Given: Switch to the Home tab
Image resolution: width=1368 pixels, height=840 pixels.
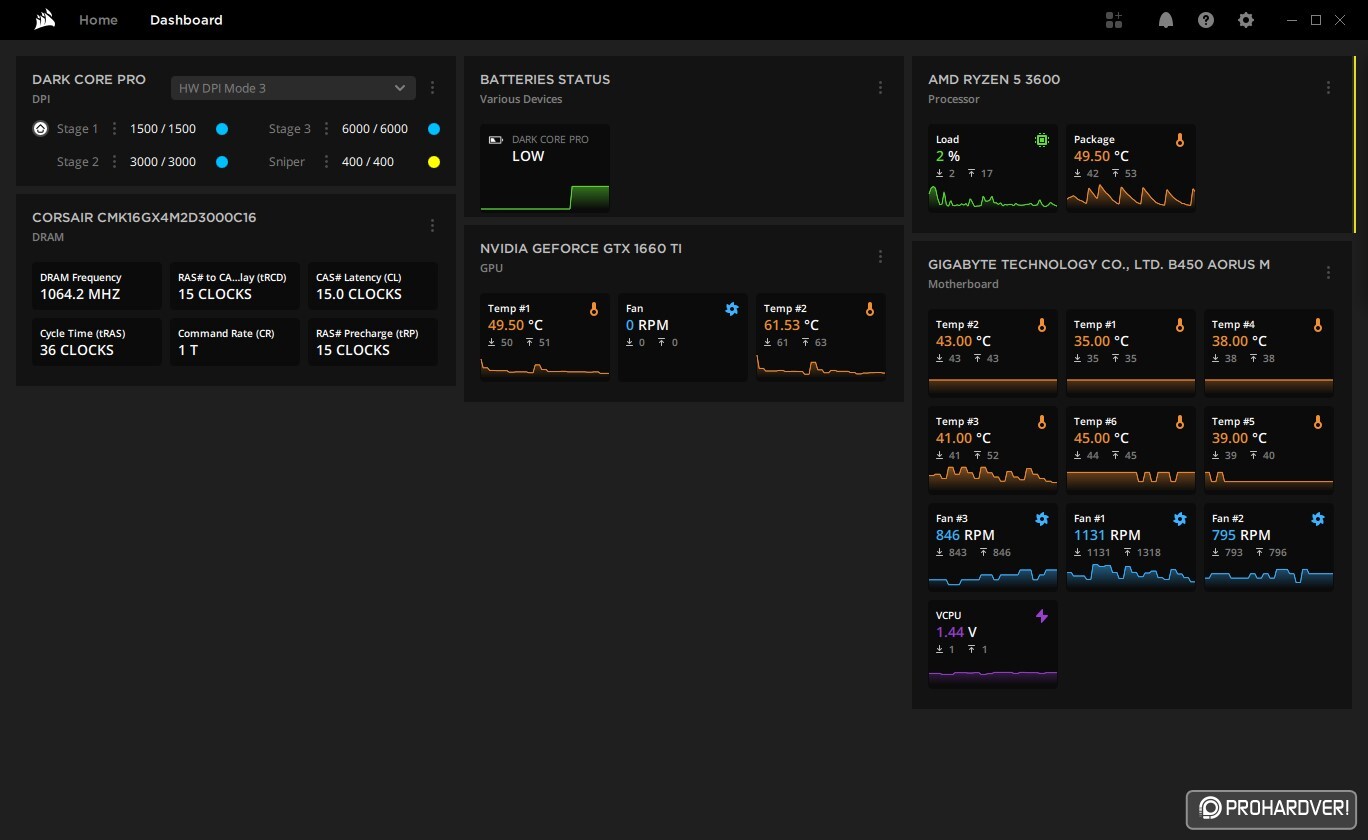Looking at the screenshot, I should coord(98,20).
